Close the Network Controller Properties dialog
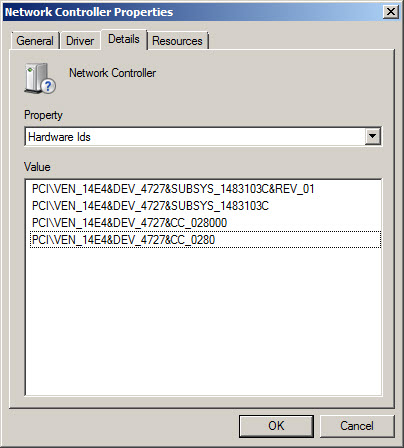The width and height of the screenshot is (404, 448). click(x=390, y=12)
